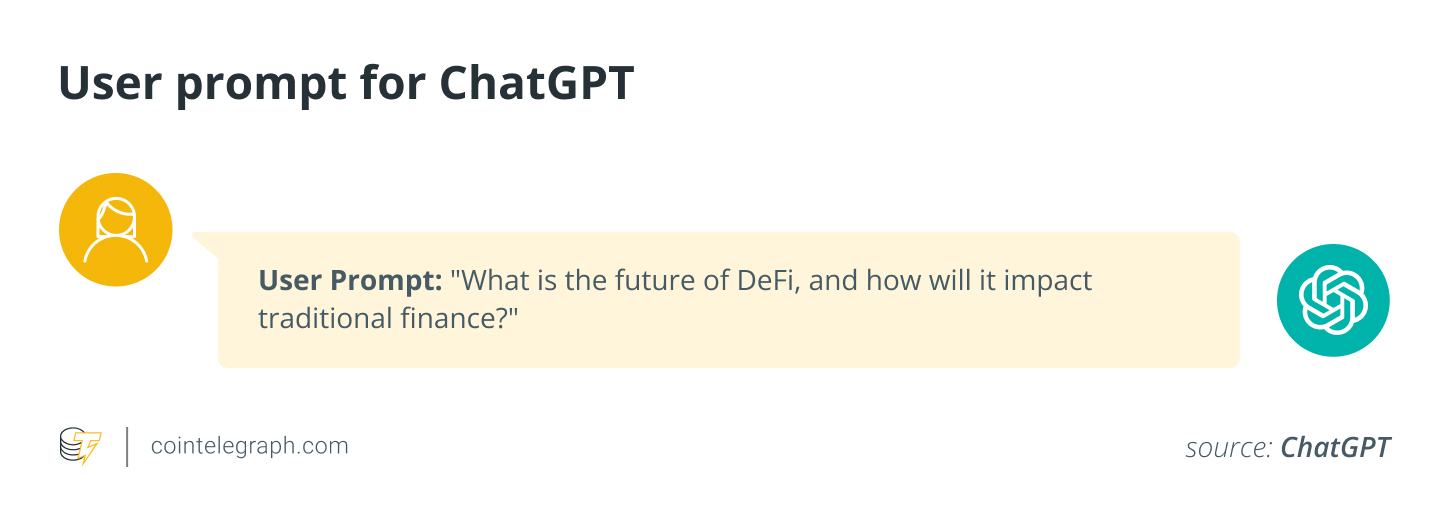
Task: Click the teal ChatGPT logo icon
Action: (x=1333, y=300)
